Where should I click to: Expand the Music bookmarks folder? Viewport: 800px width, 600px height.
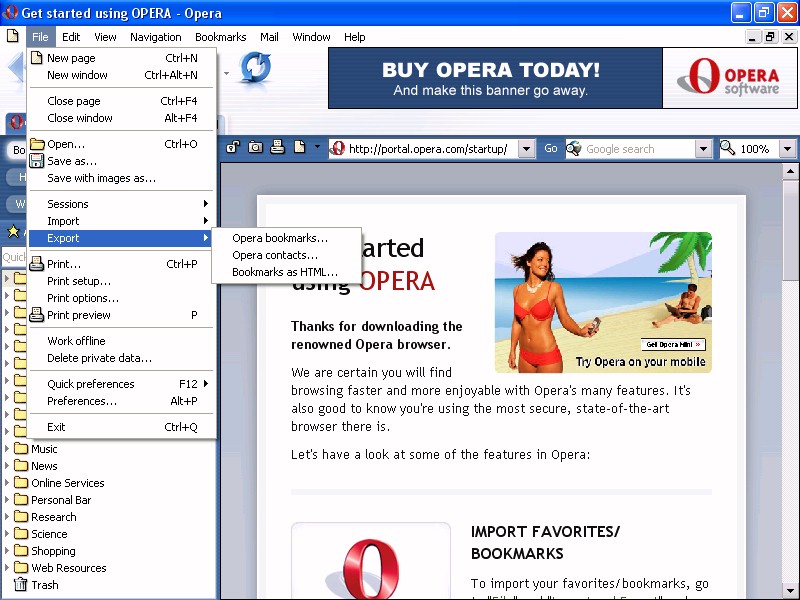[x=8, y=449]
